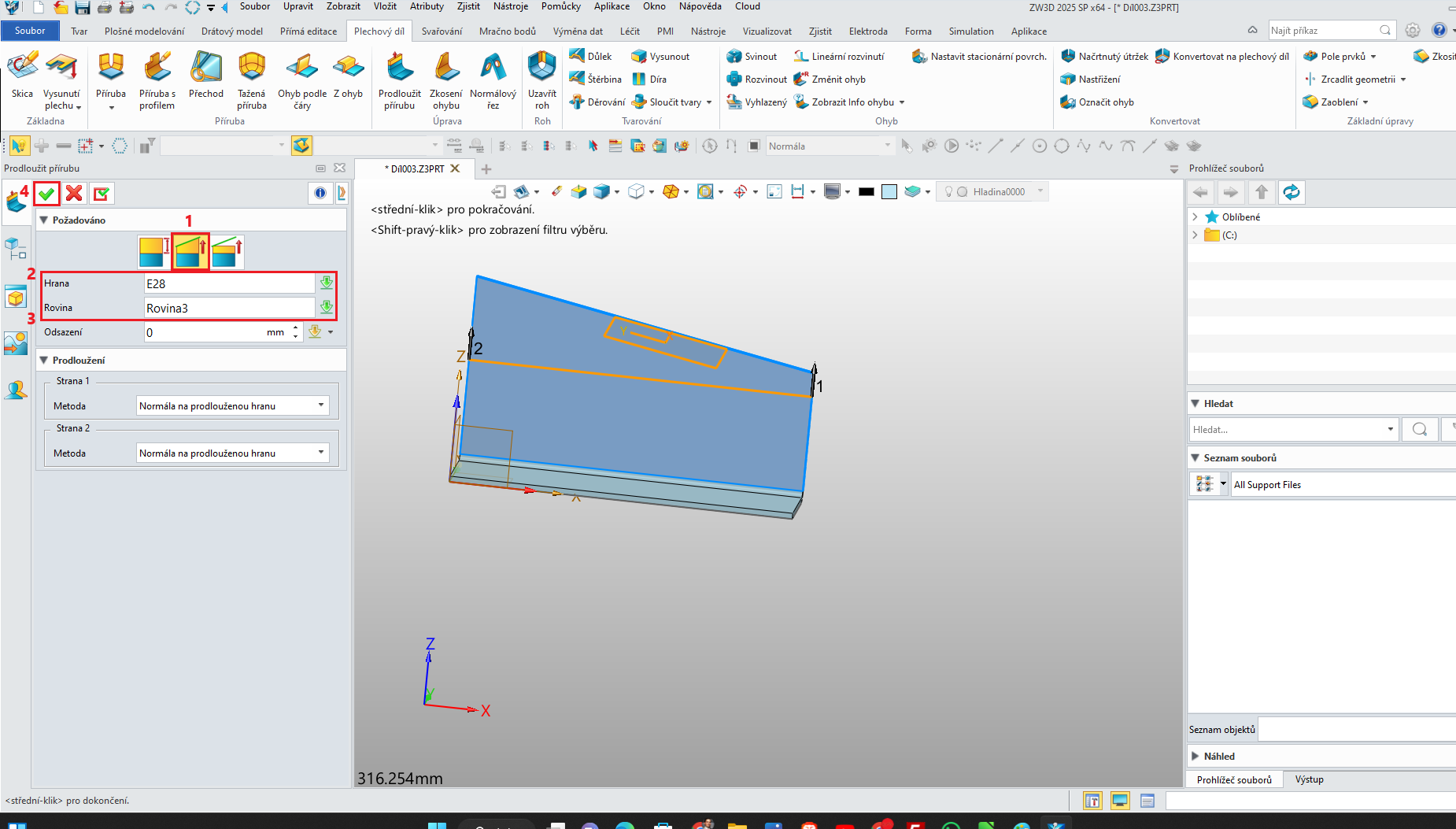The image size is (1456, 829).
Task: Click the black color swatch
Action: pyautogui.click(x=867, y=191)
